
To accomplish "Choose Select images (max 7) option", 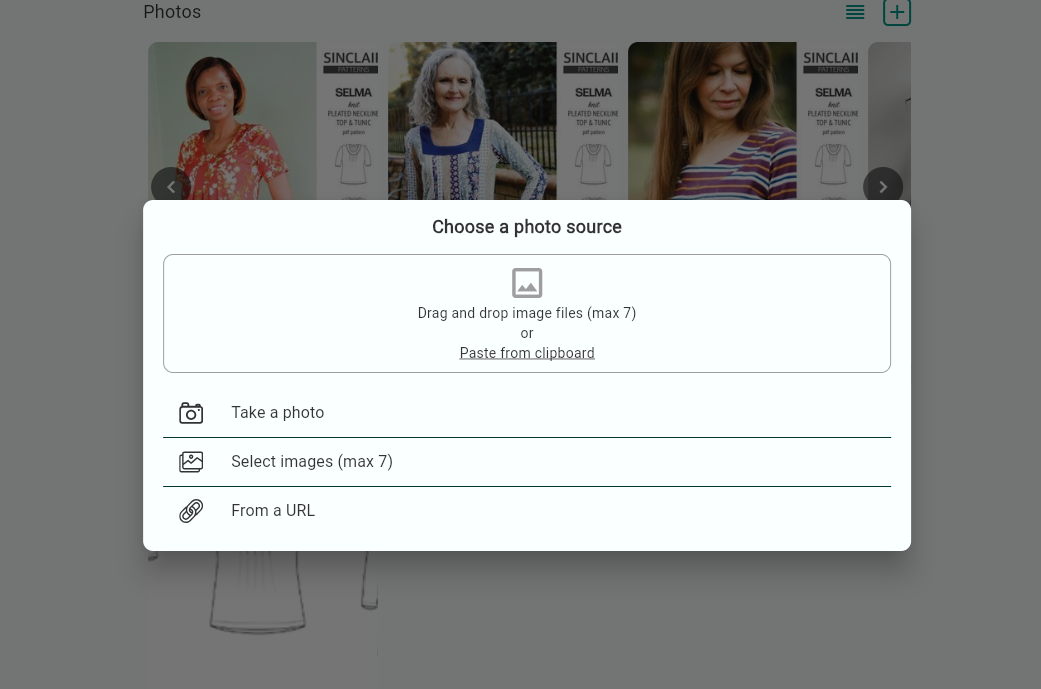I will click(312, 462).
